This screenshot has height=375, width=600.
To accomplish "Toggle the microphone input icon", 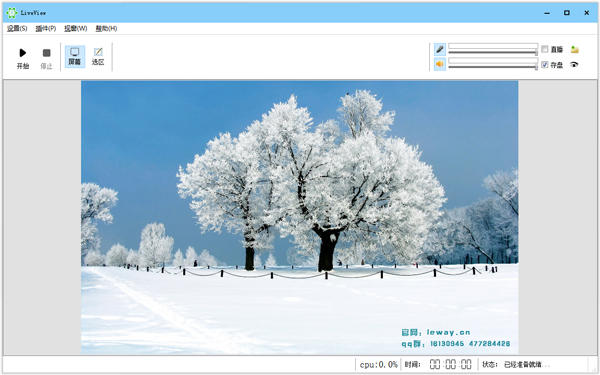I will [440, 49].
